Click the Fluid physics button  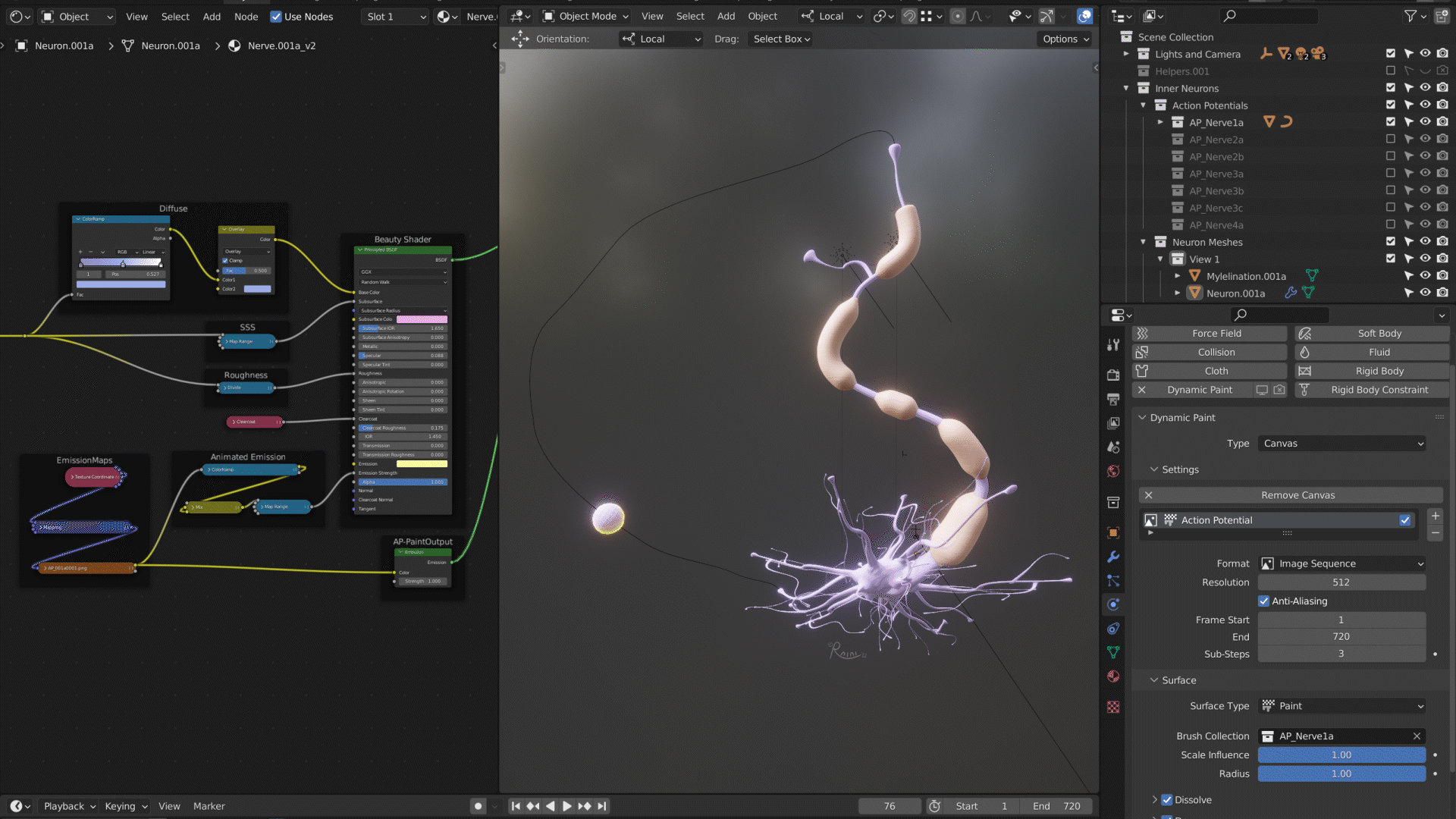coord(1373,352)
